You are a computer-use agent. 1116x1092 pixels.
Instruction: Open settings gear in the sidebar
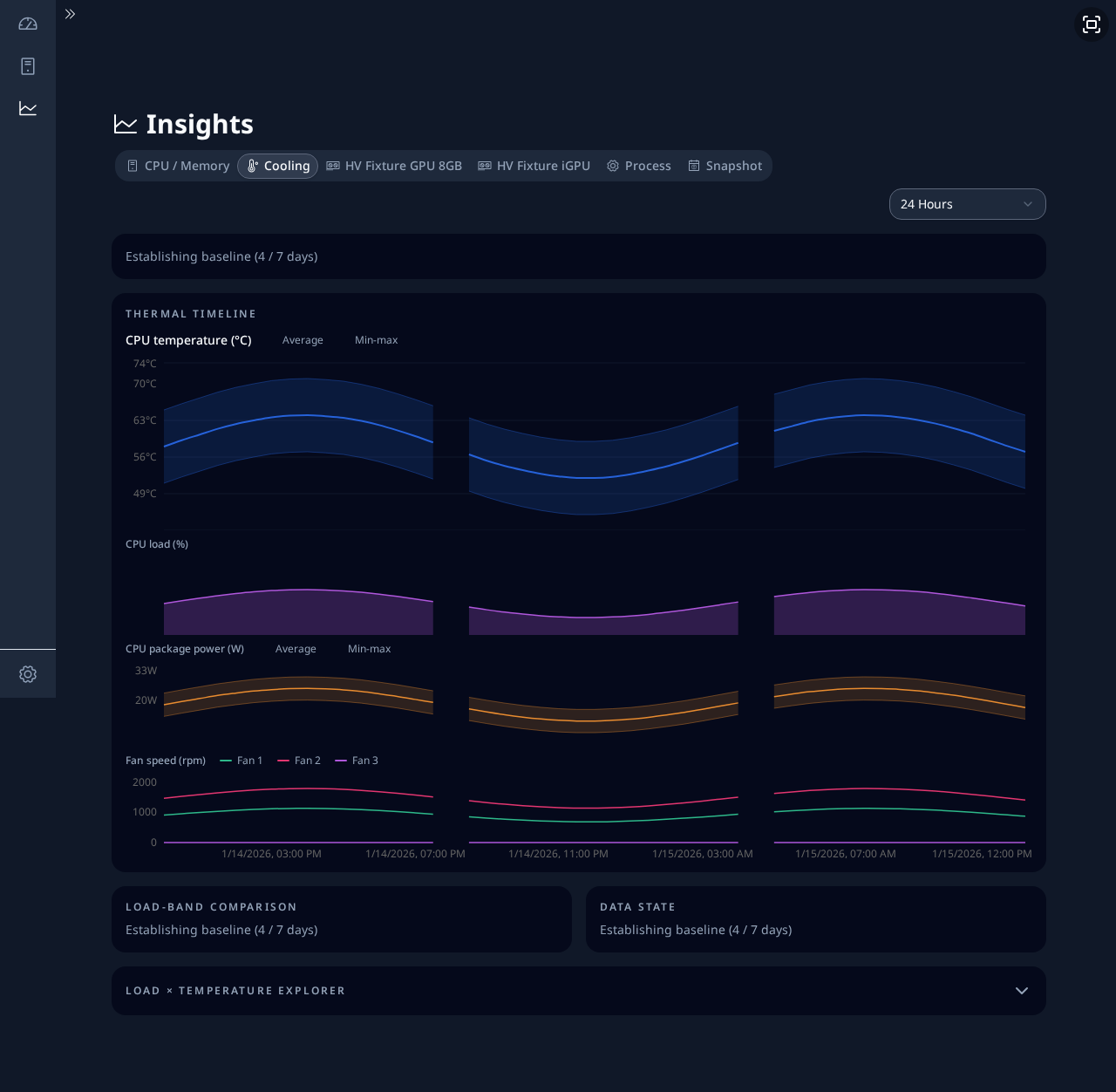pos(28,674)
